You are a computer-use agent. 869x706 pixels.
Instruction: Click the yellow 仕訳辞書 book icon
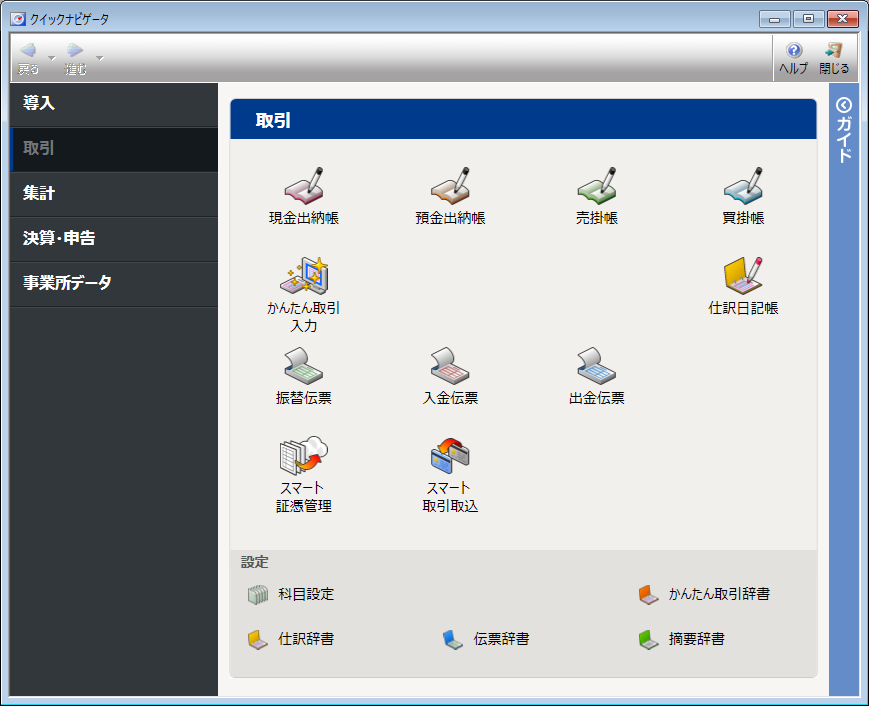click(x=258, y=640)
